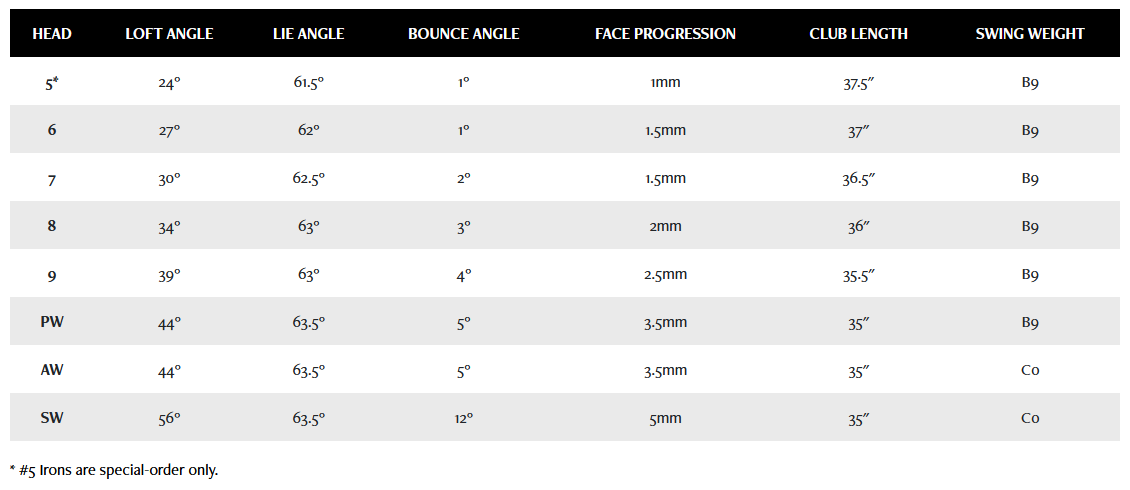The image size is (1130, 490).
Task: Click the 2.5mm face progression cell
Action: 665,274
